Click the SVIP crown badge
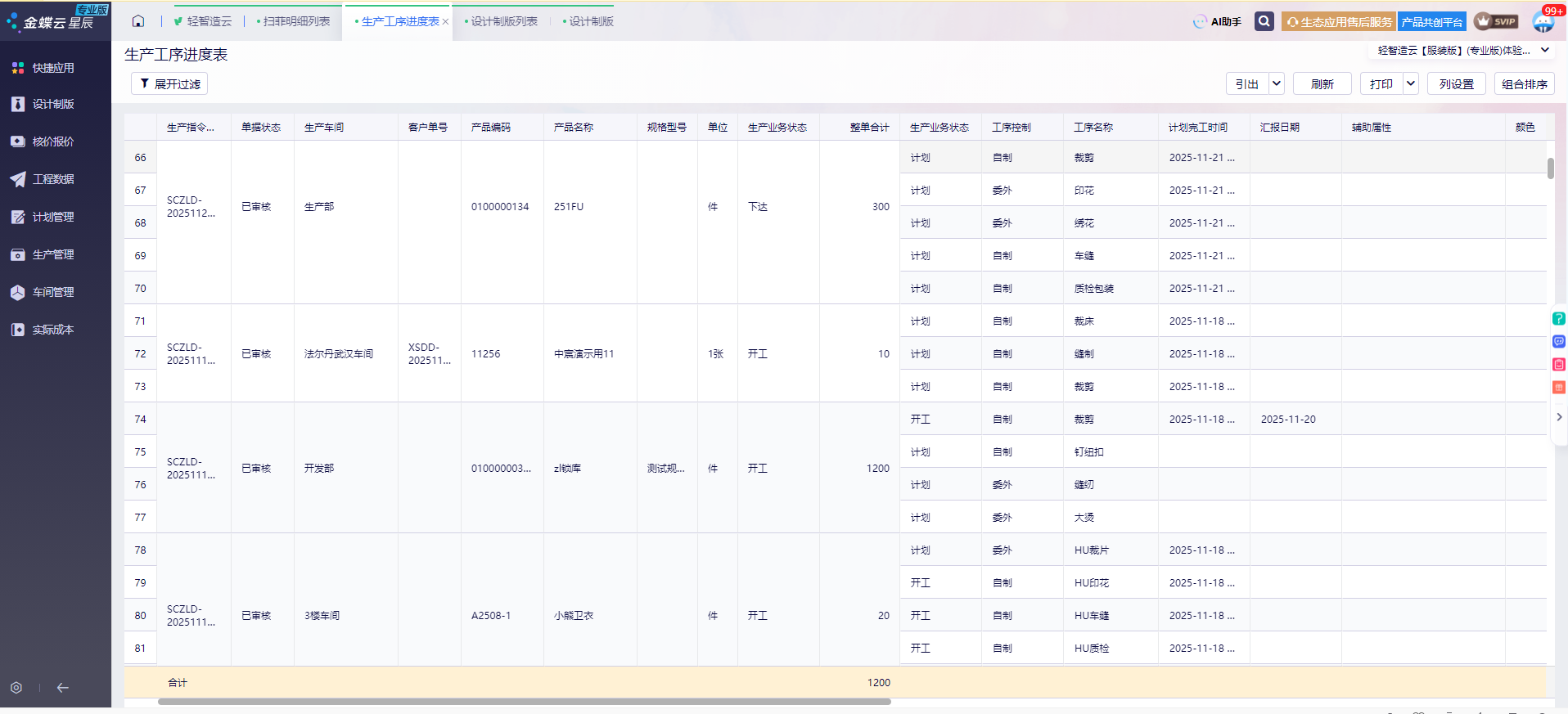The image size is (1568, 714). [1497, 21]
